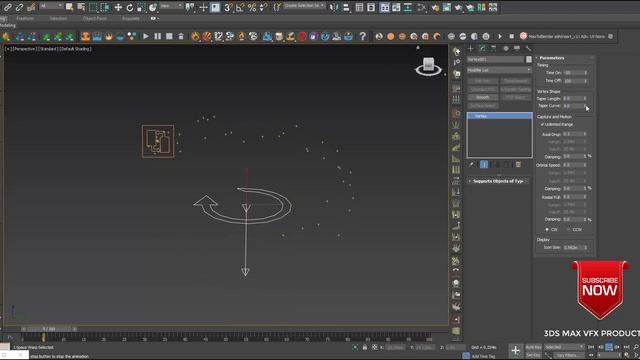Screen dimensions: 640x360
Task: Open the selection filter All dropdown
Action: [51, 6]
